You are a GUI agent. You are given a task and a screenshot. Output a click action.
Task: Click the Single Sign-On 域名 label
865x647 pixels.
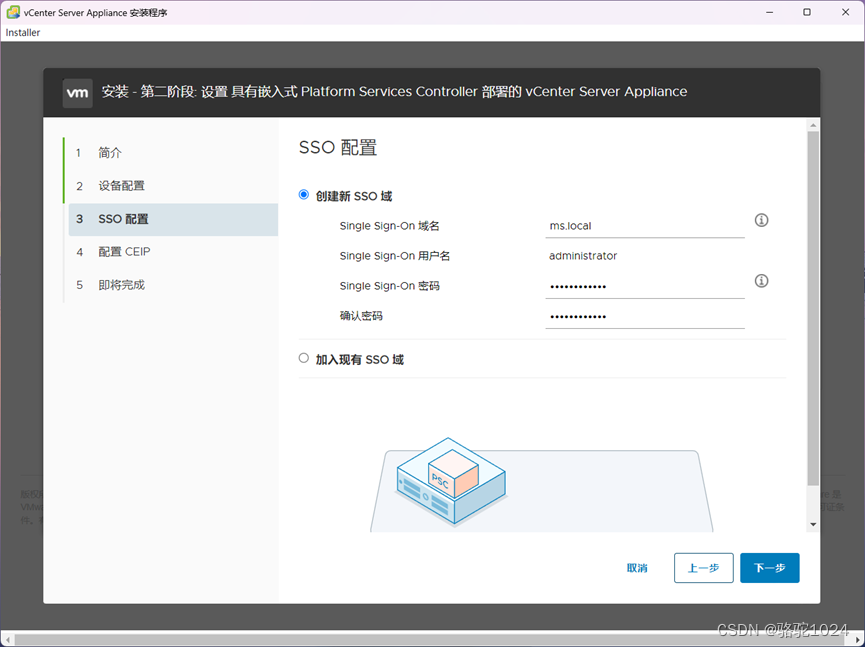point(389,226)
